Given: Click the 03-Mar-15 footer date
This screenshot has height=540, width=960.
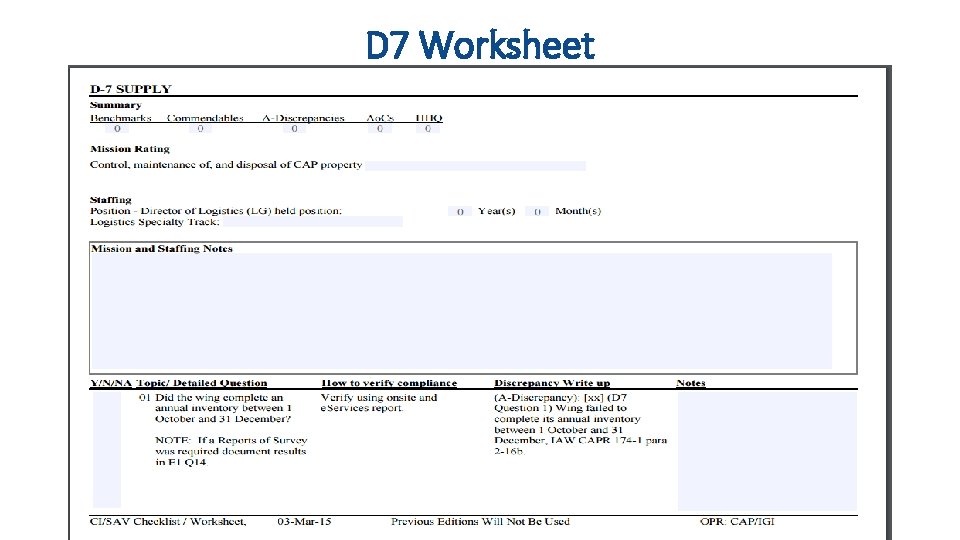Looking at the screenshot, I should click(x=304, y=522).
